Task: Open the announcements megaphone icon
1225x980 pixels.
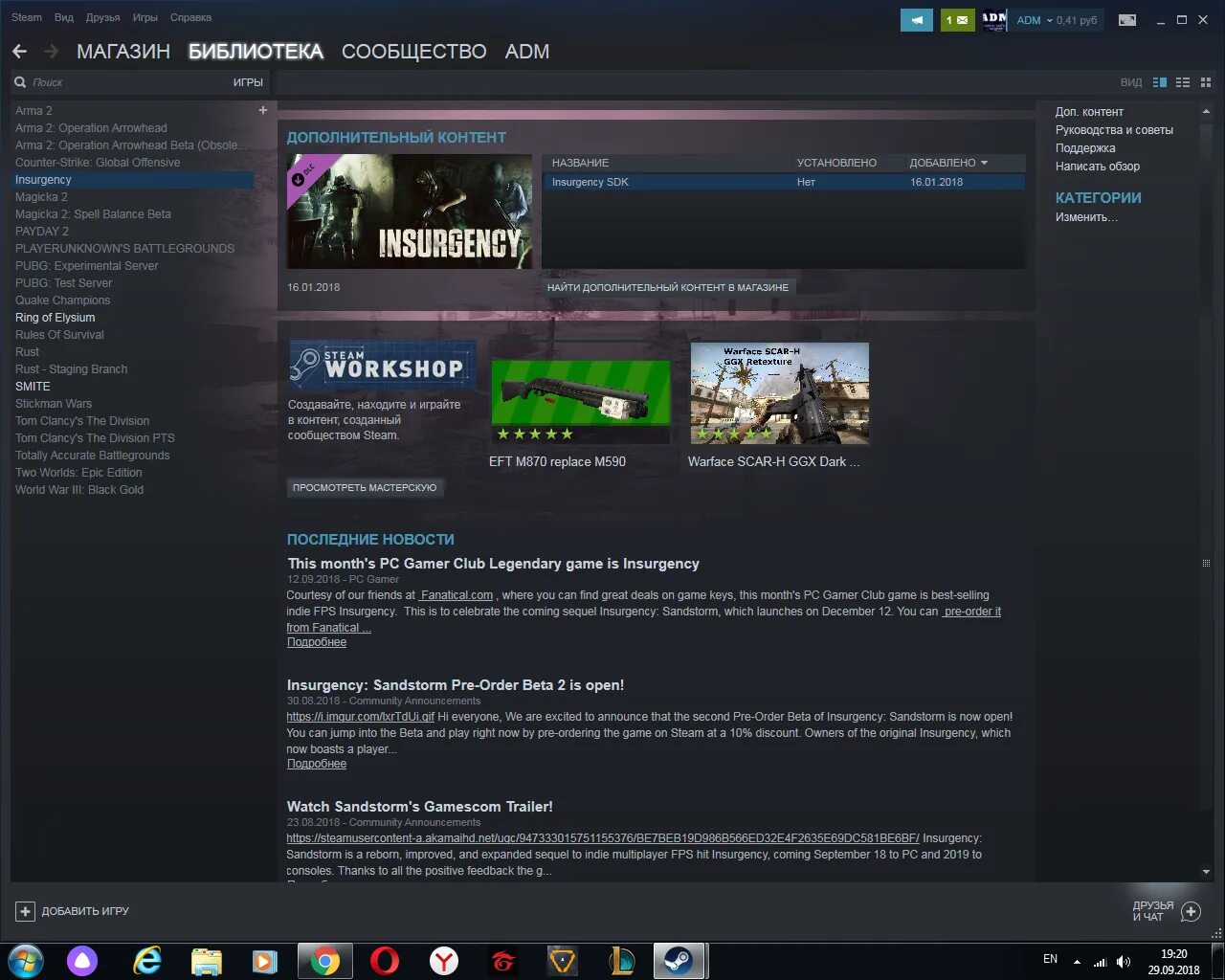Action: tap(917, 19)
